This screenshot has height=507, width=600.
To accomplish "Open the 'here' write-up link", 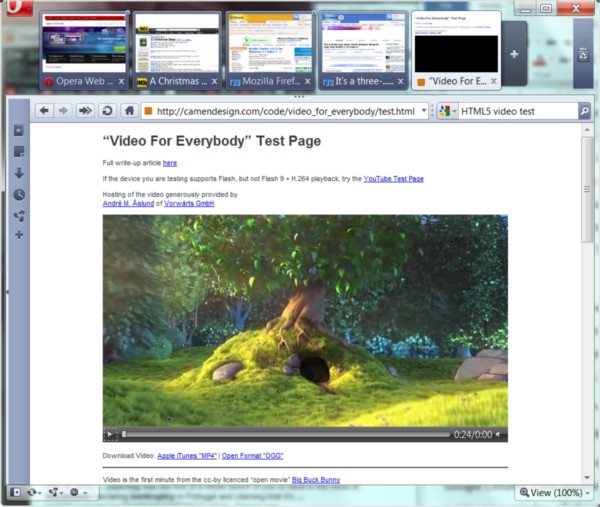I will tap(170, 163).
